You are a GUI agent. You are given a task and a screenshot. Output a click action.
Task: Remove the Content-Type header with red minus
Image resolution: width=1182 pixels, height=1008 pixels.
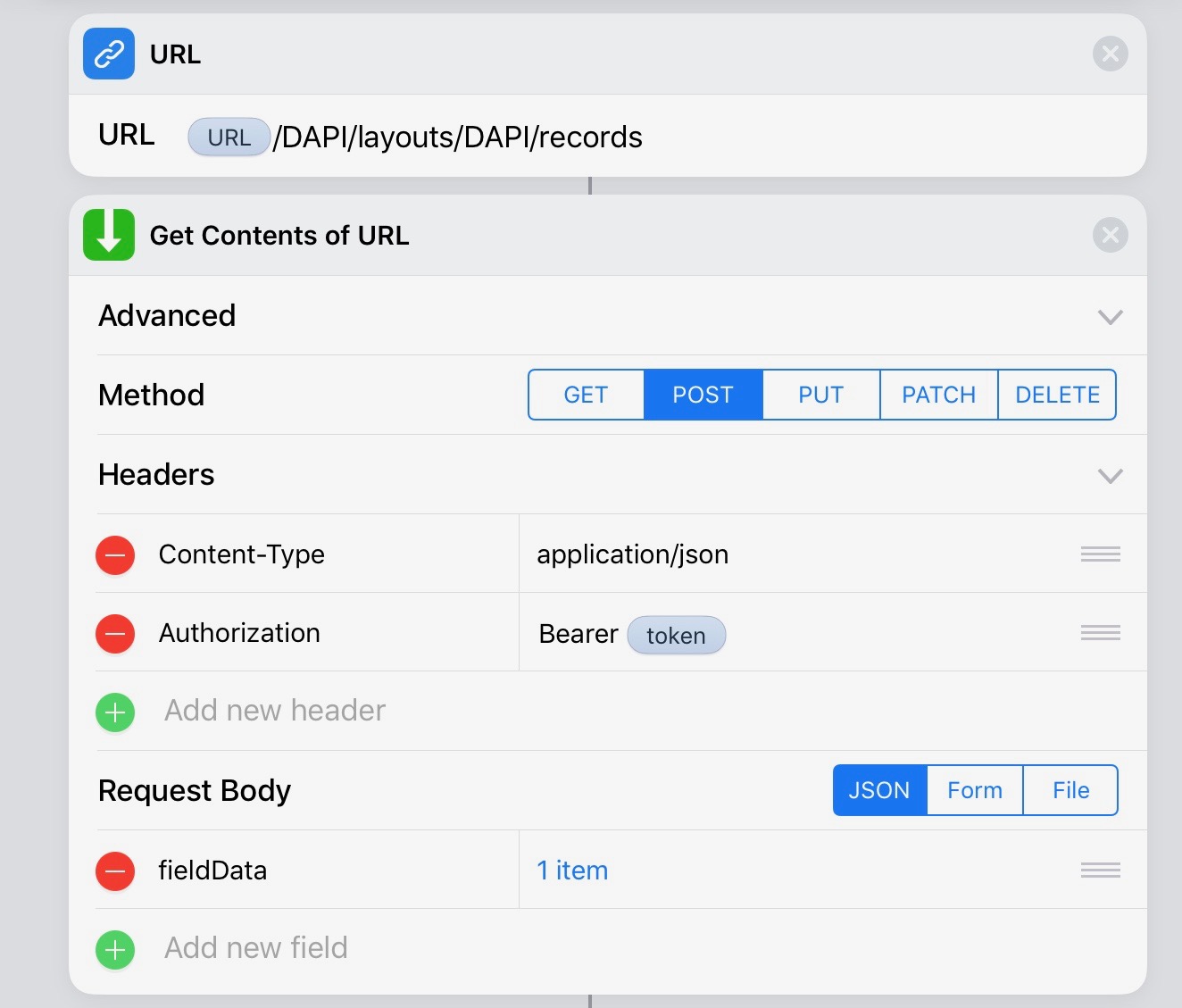point(115,554)
